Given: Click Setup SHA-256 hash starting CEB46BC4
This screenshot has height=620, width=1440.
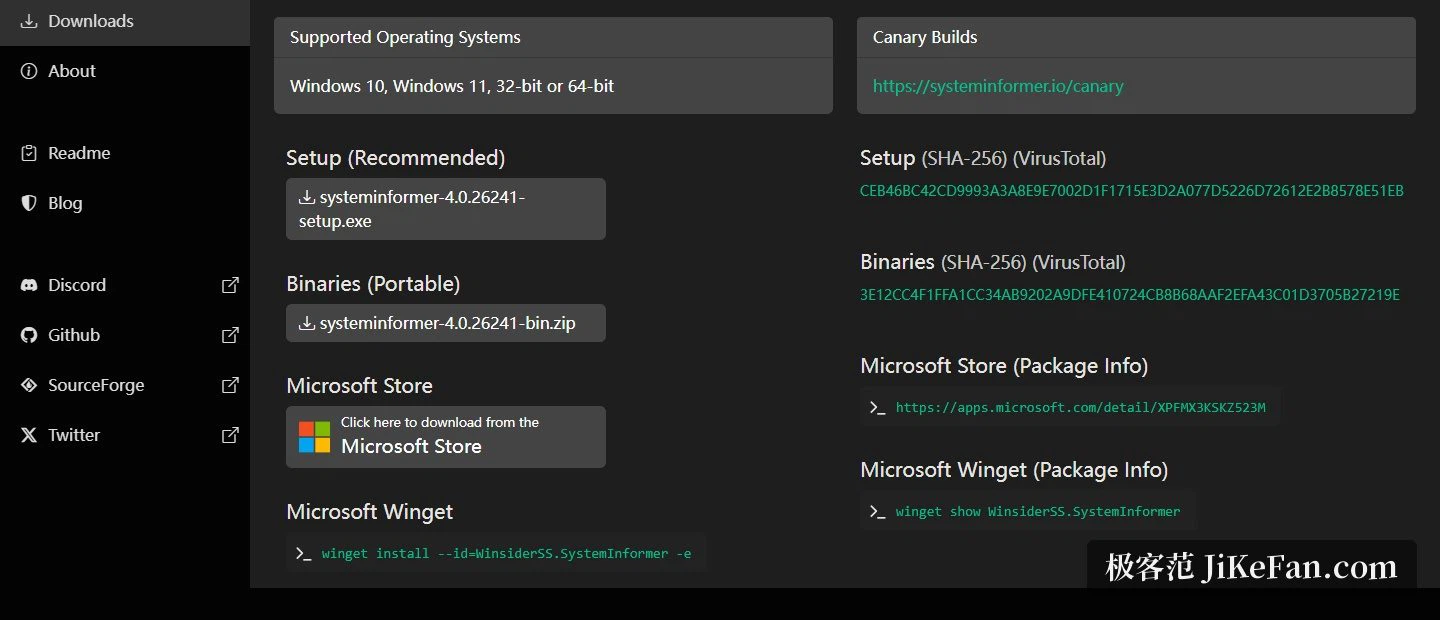Looking at the screenshot, I should pos(1132,191).
